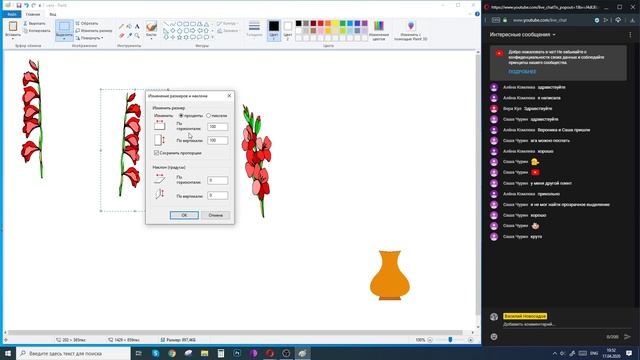The height and width of the screenshot is (360, 640).
Task: Click the Paint help question mark icon
Action: coord(477,14)
